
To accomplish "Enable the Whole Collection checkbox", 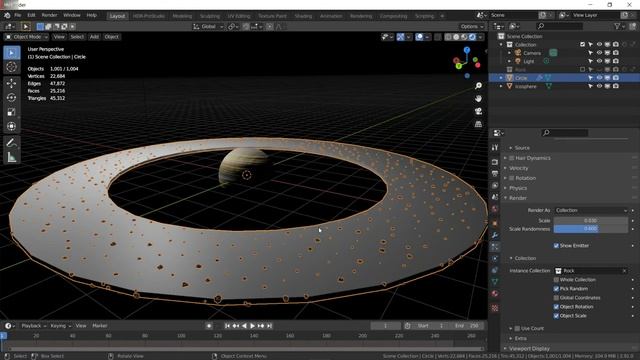I will click(556, 280).
